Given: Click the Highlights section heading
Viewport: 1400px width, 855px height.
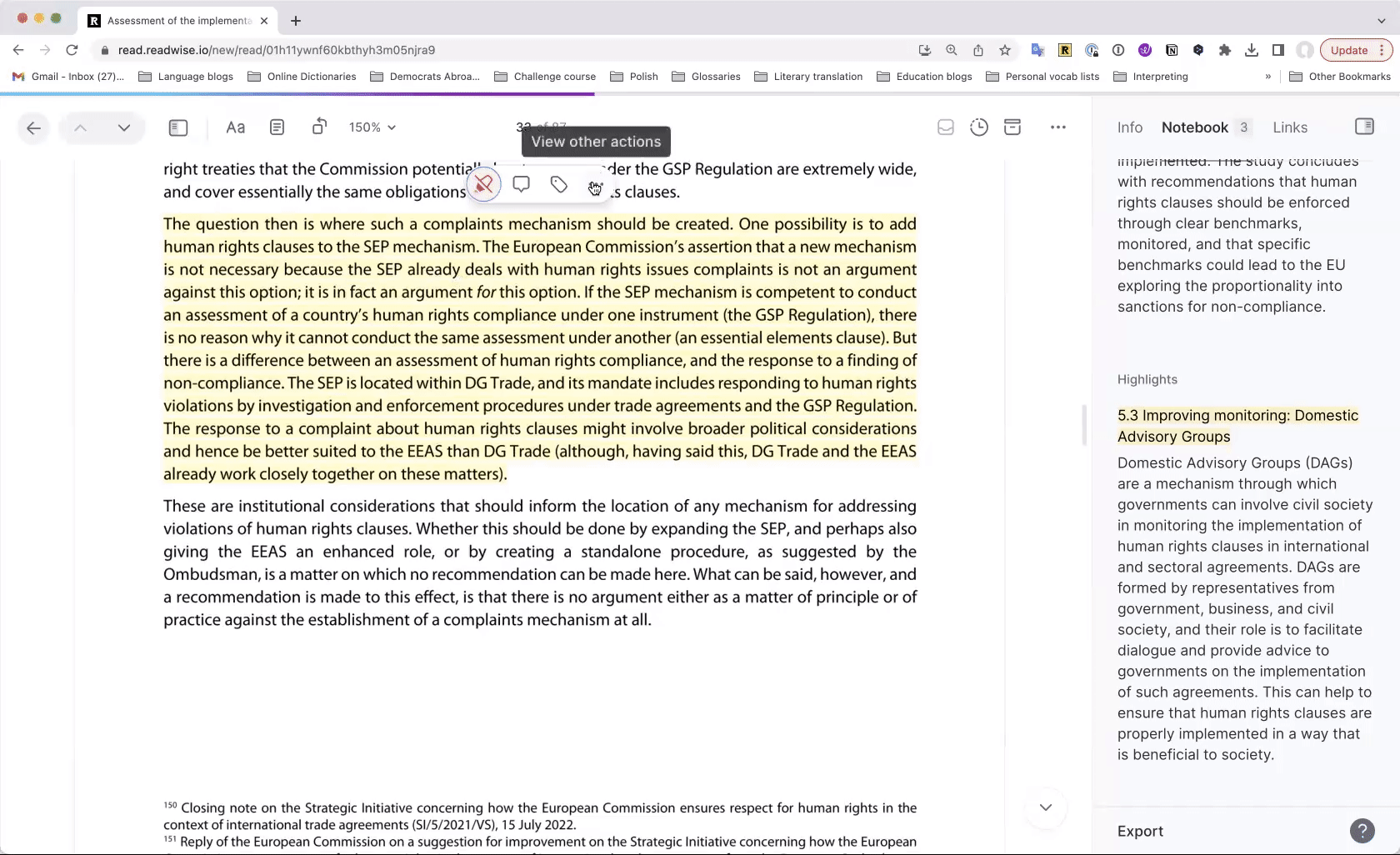Looking at the screenshot, I should (x=1147, y=379).
